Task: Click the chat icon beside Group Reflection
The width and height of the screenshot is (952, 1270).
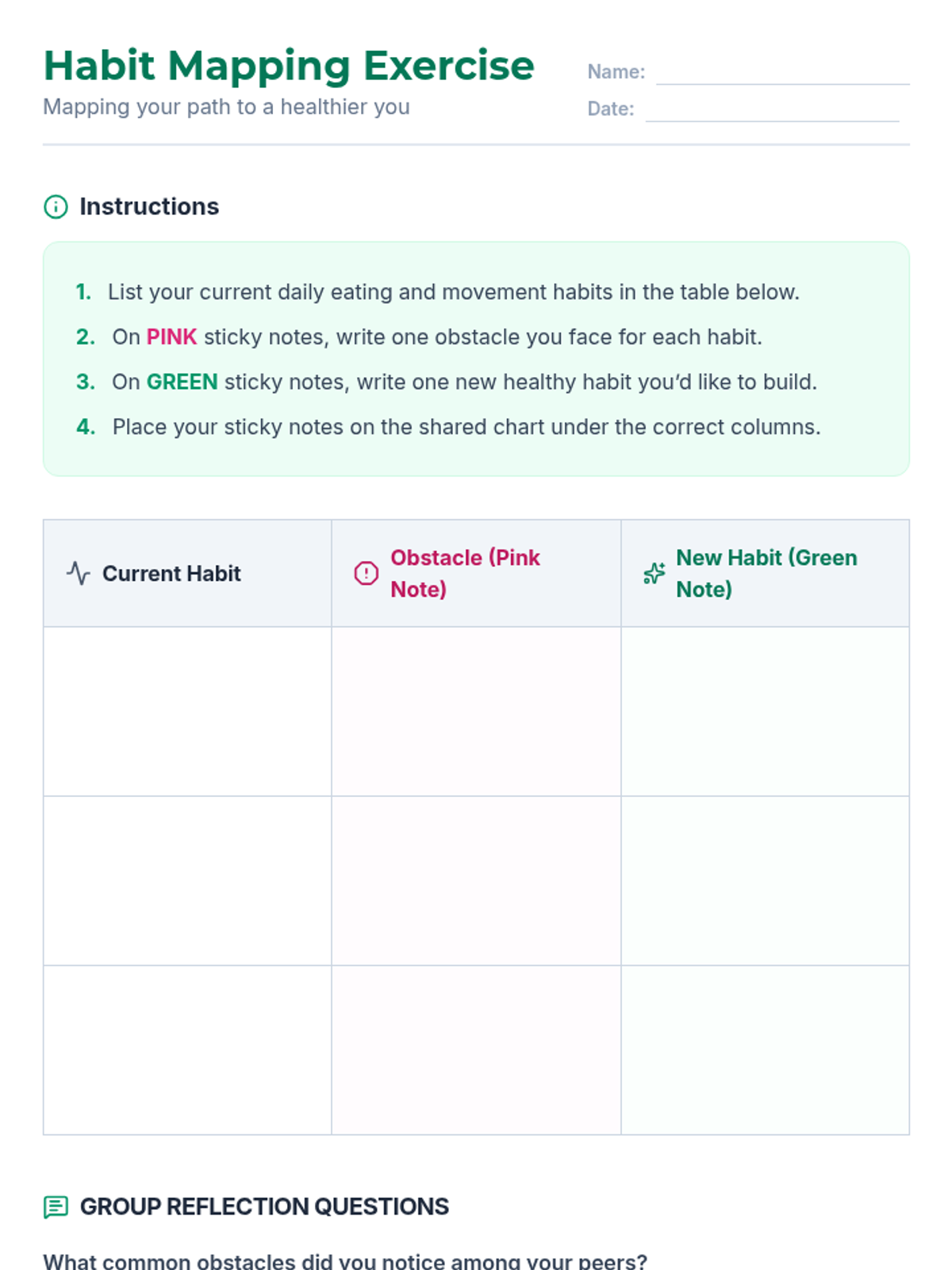Action: [56, 1207]
